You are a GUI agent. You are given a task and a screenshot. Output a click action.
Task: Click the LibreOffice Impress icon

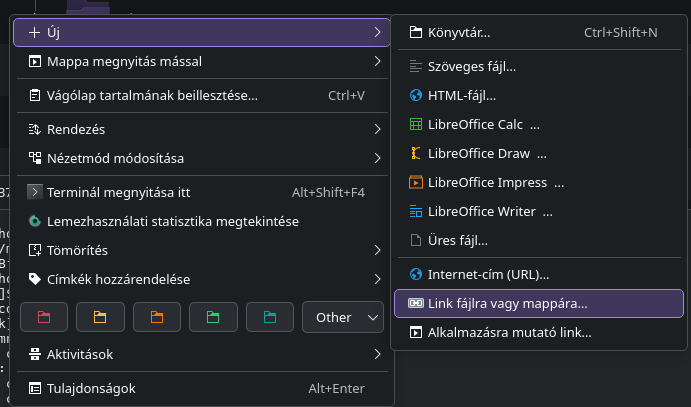[417, 183]
